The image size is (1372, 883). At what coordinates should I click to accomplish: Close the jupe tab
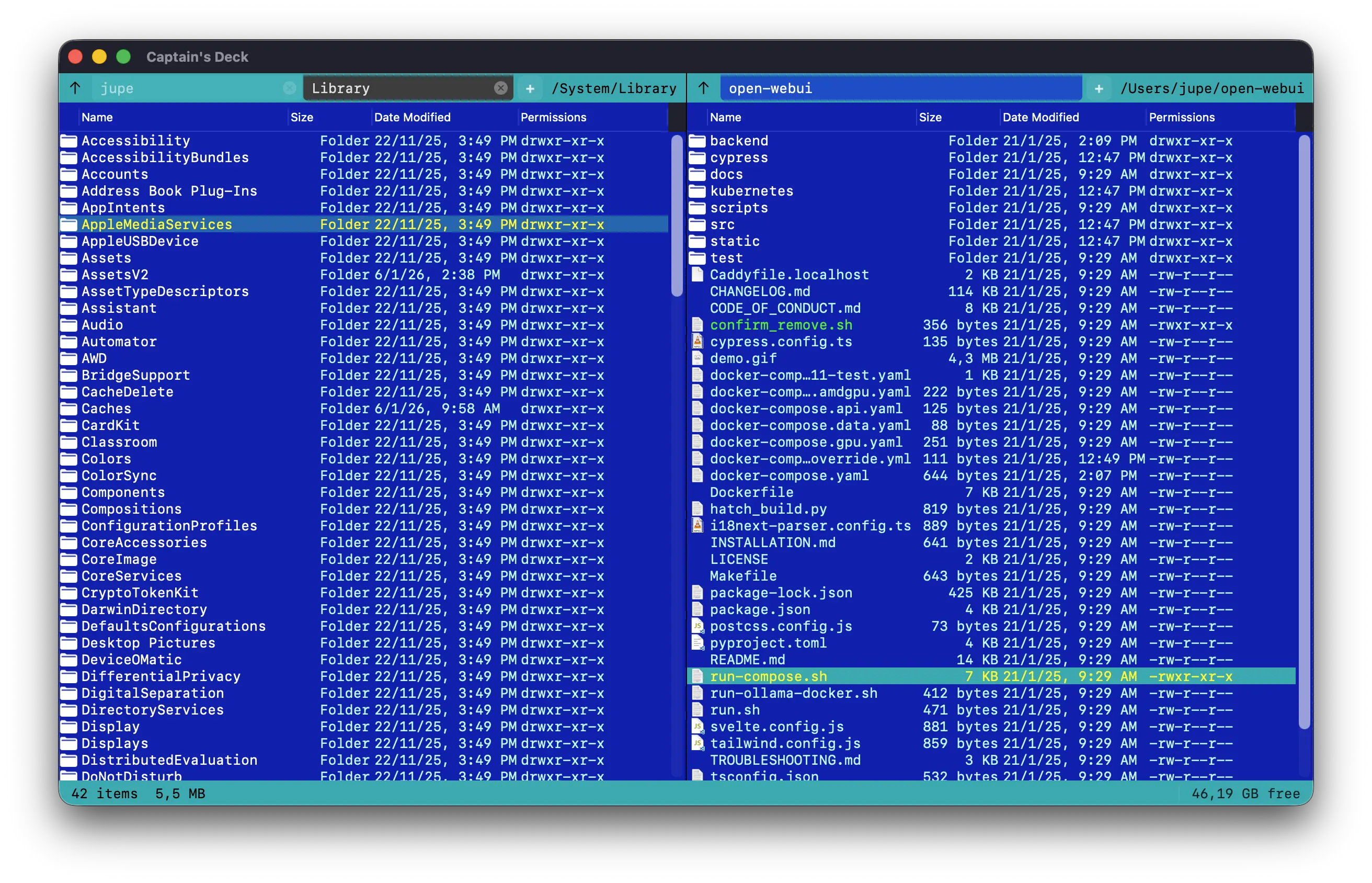290,88
